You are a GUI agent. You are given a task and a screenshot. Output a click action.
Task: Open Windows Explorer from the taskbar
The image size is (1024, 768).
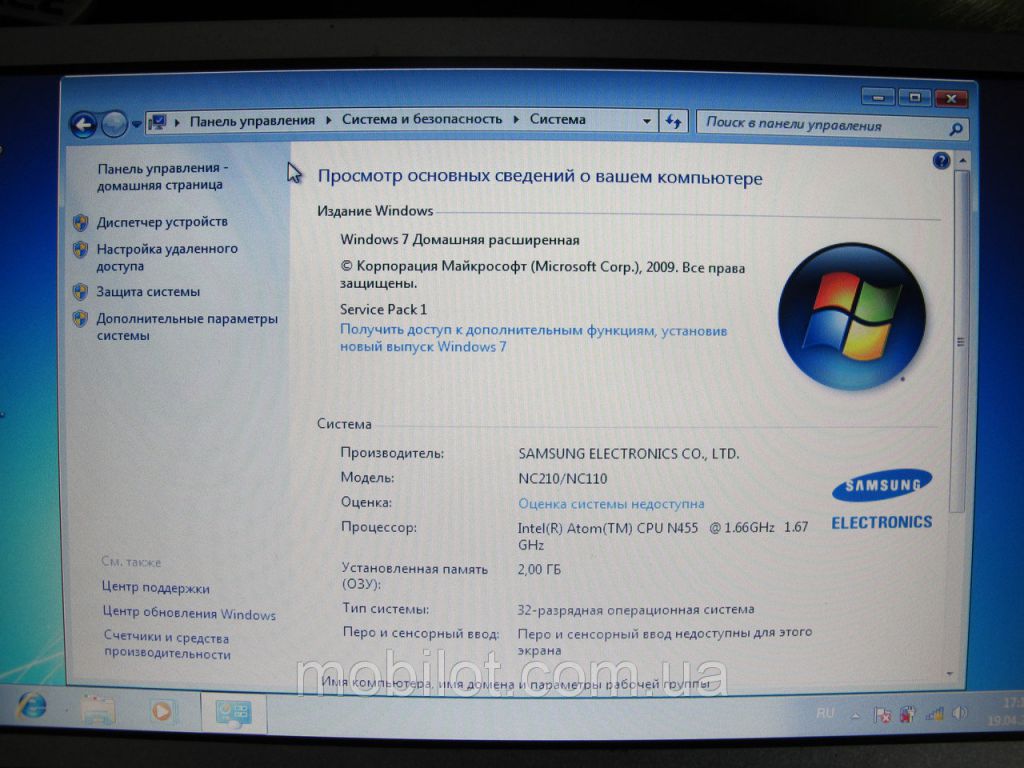click(99, 710)
